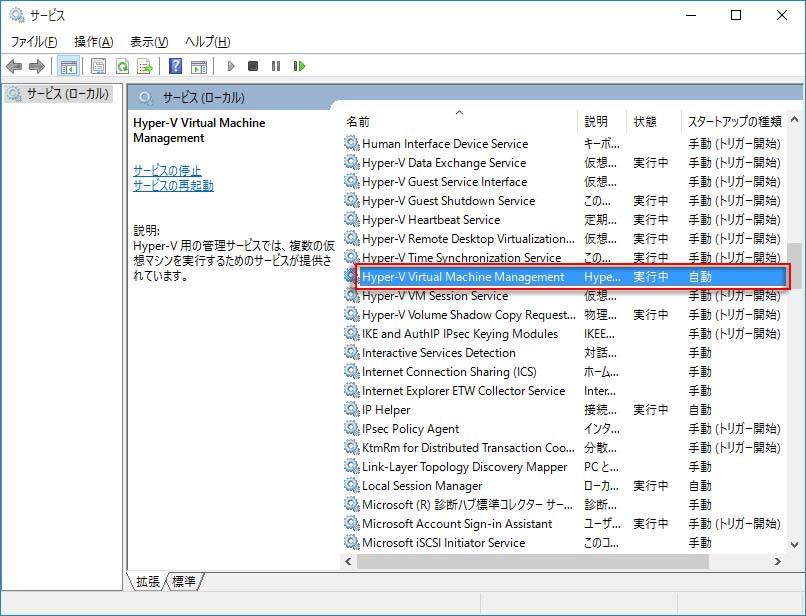Sort by the 状態 column header
806x616 pixels.
pyautogui.click(x=653, y=121)
